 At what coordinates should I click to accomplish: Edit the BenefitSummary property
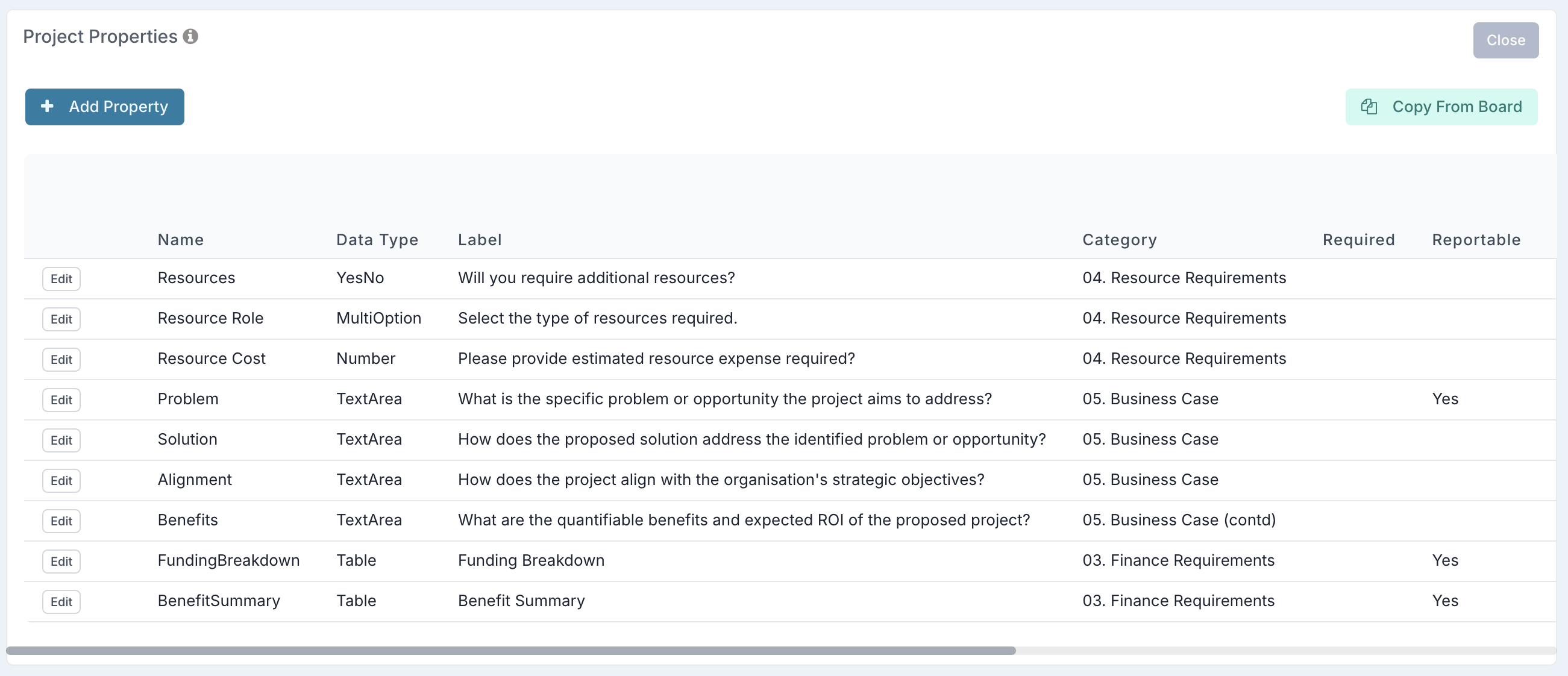61,602
